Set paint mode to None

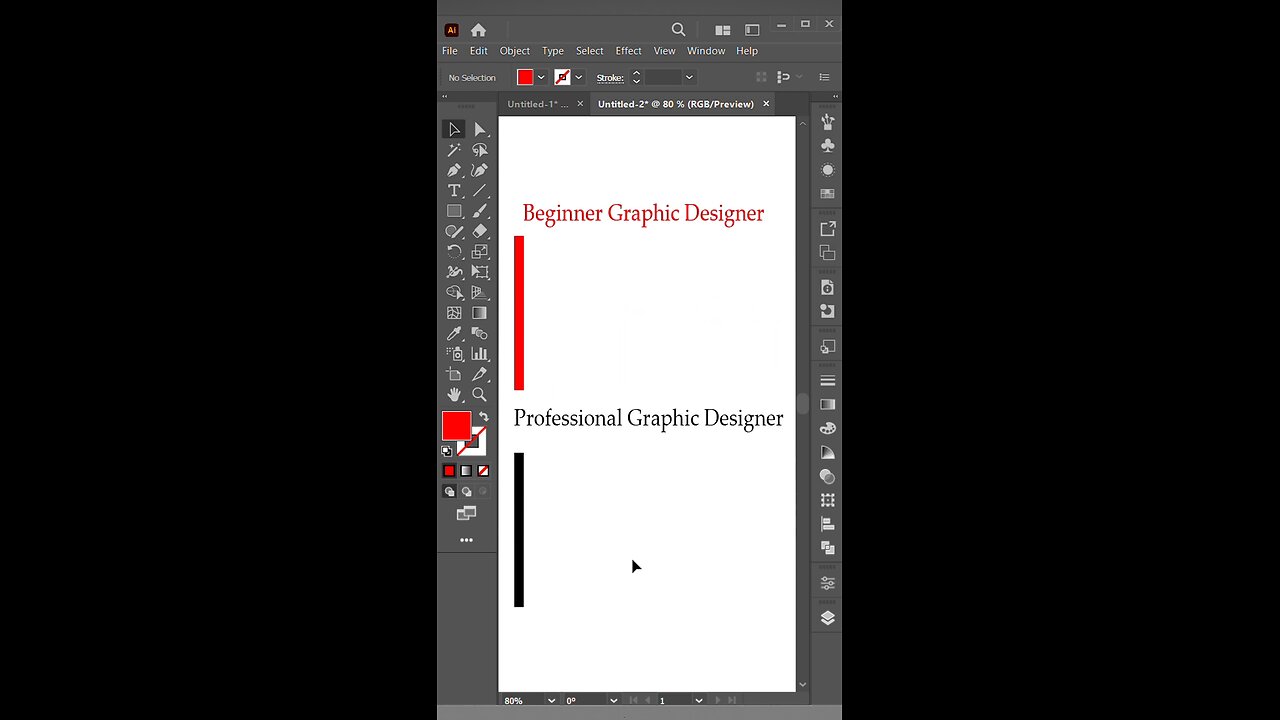483,471
